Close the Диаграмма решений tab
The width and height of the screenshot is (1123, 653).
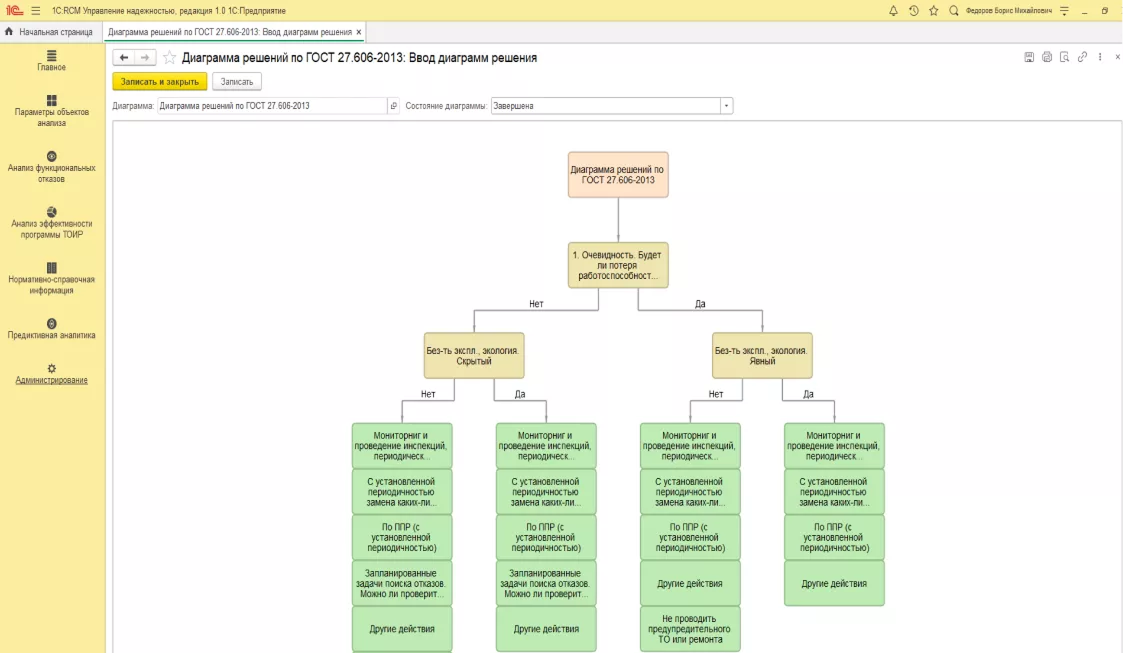click(x=359, y=32)
